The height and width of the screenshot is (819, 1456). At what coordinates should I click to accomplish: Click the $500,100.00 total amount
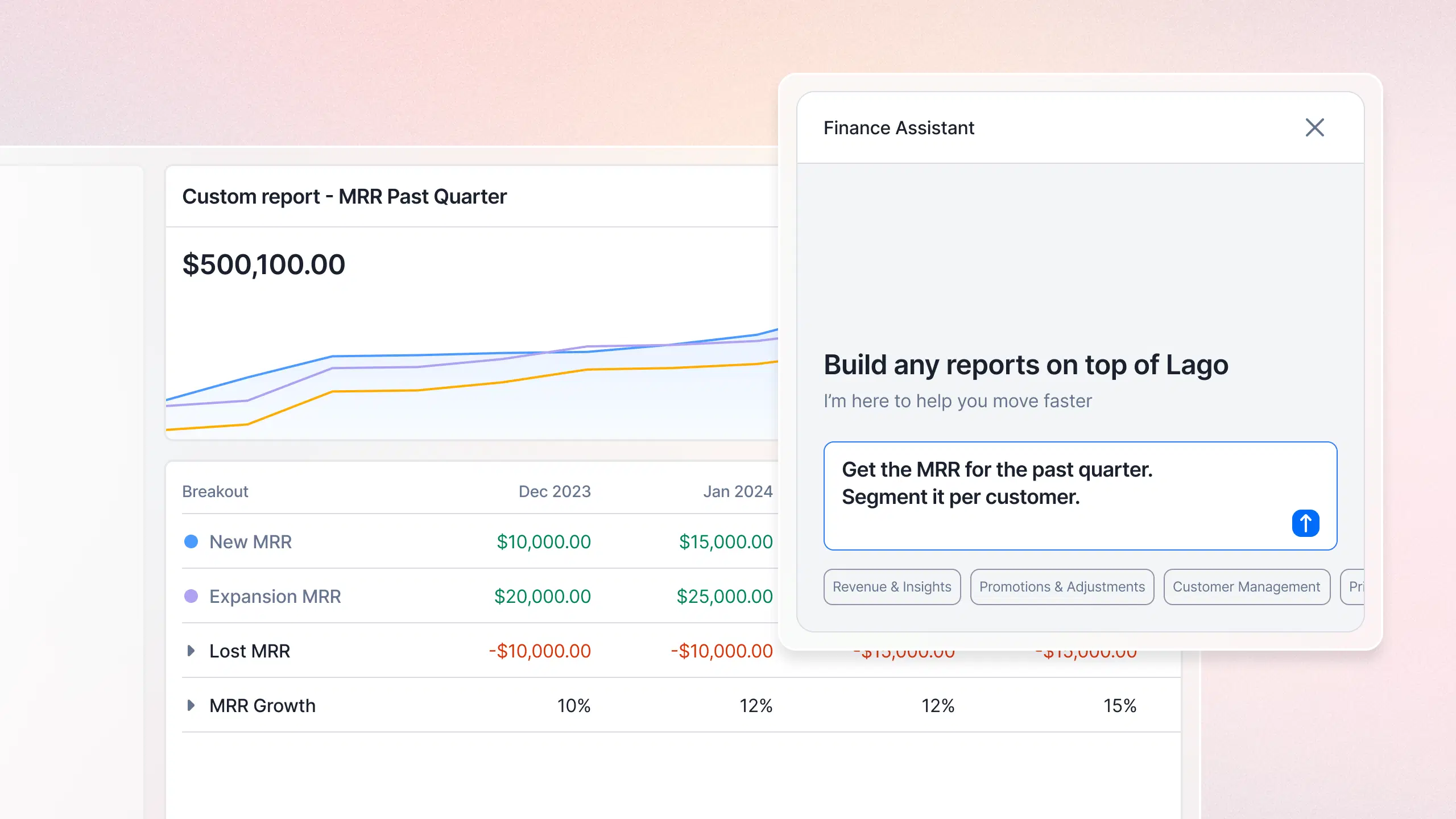pyautogui.click(x=263, y=264)
